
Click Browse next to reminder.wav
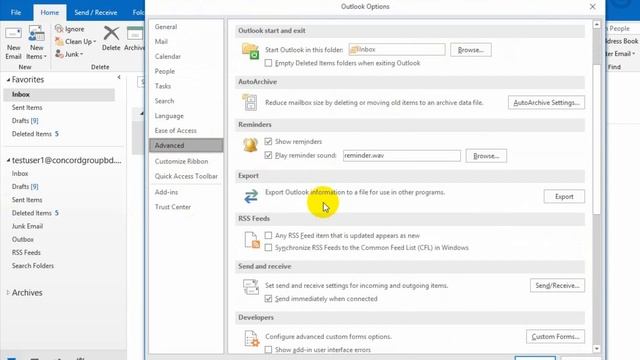[x=486, y=156]
